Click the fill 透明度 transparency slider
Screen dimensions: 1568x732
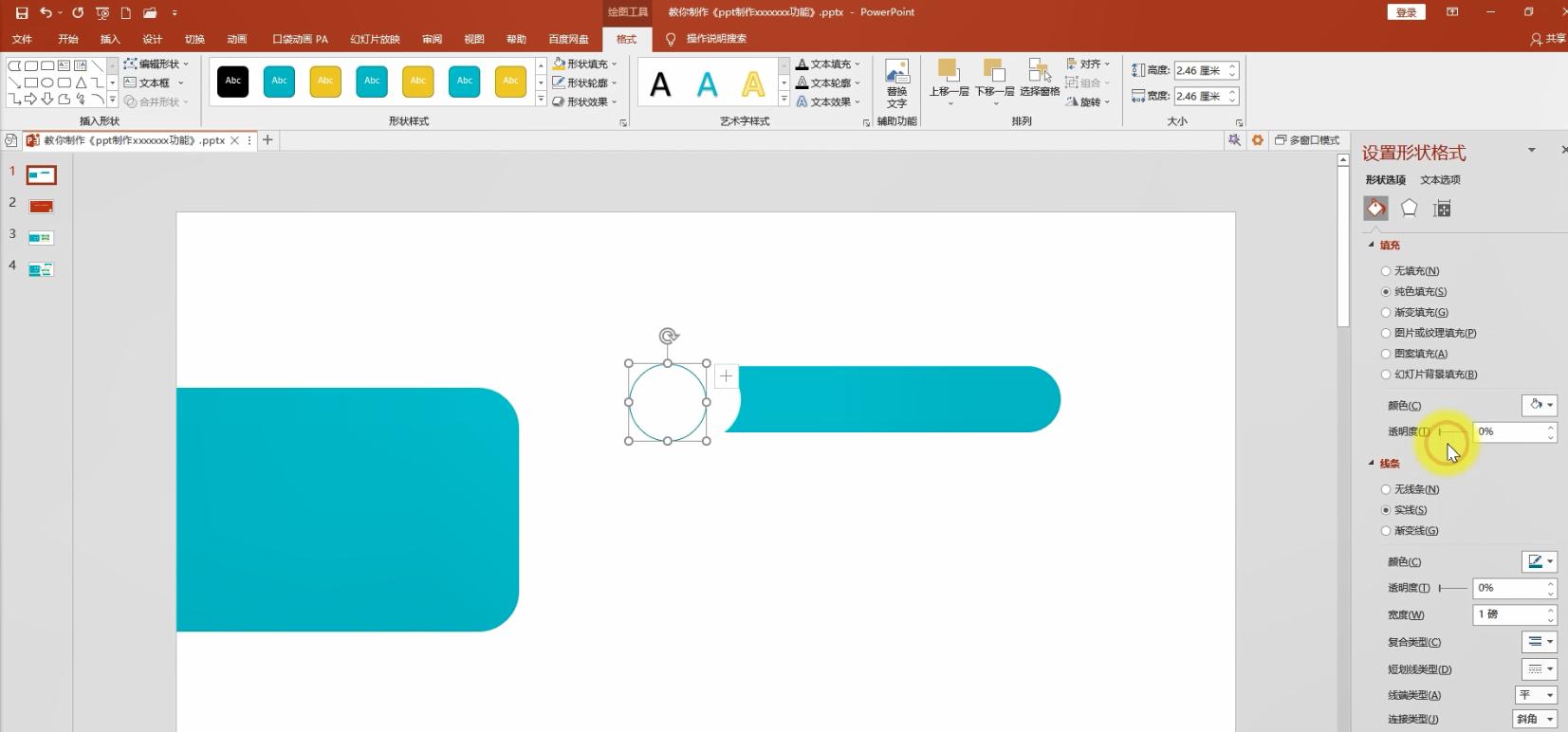(x=1452, y=431)
